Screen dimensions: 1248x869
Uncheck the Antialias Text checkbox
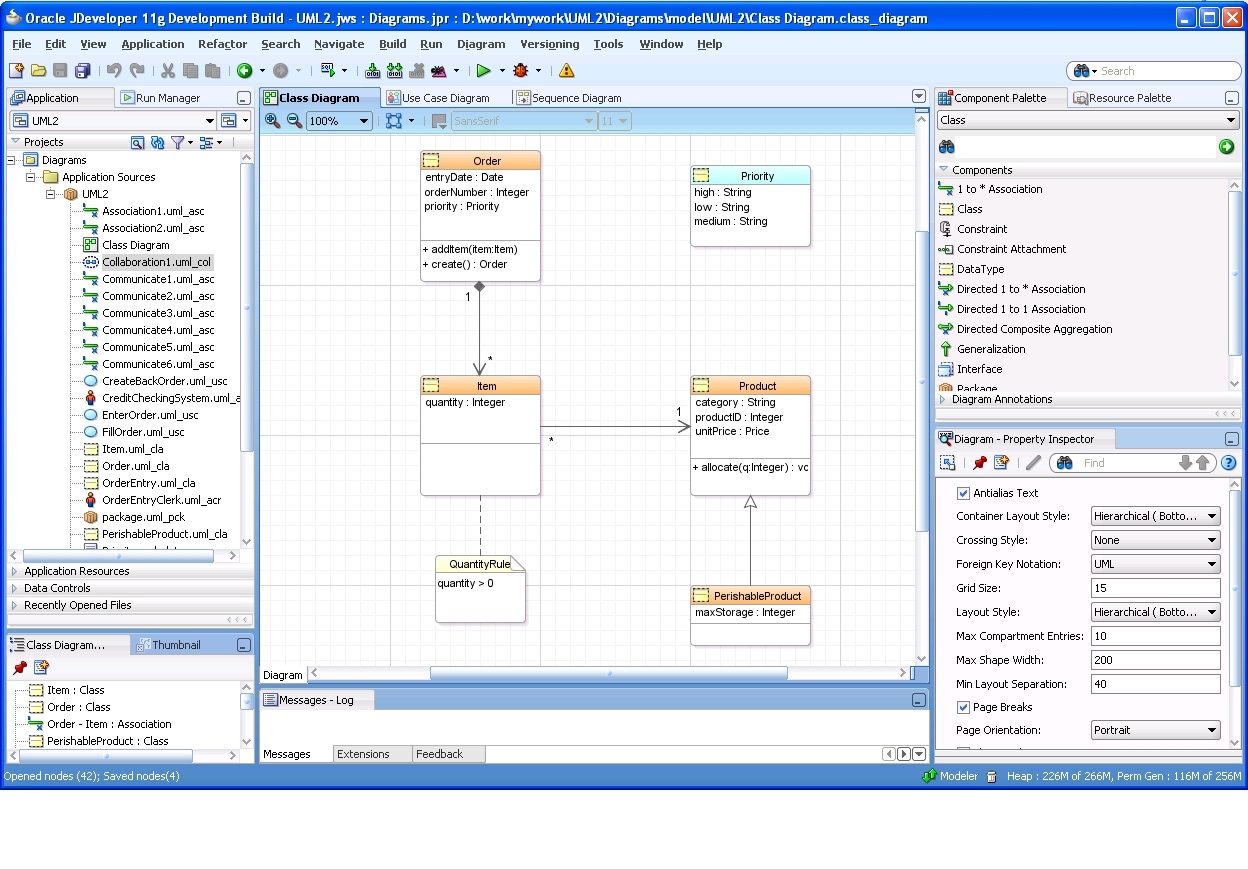[x=963, y=493]
